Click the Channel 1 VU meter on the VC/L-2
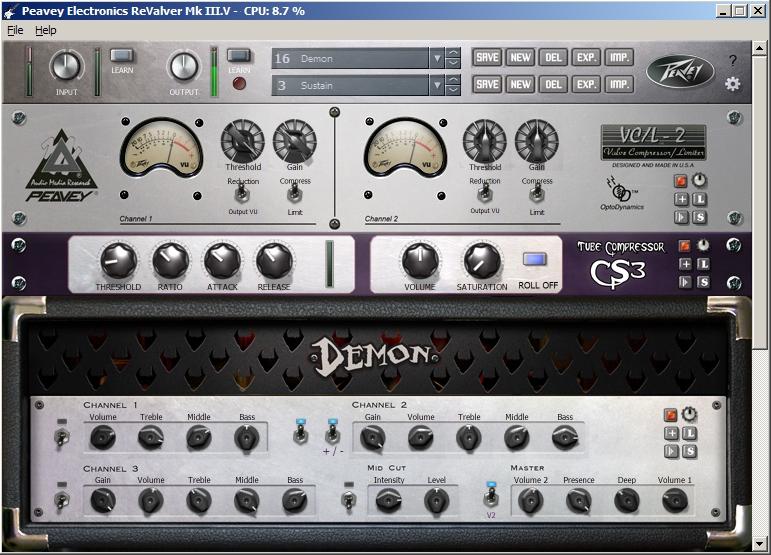Screen dimensions: 771x555 tap(161, 149)
